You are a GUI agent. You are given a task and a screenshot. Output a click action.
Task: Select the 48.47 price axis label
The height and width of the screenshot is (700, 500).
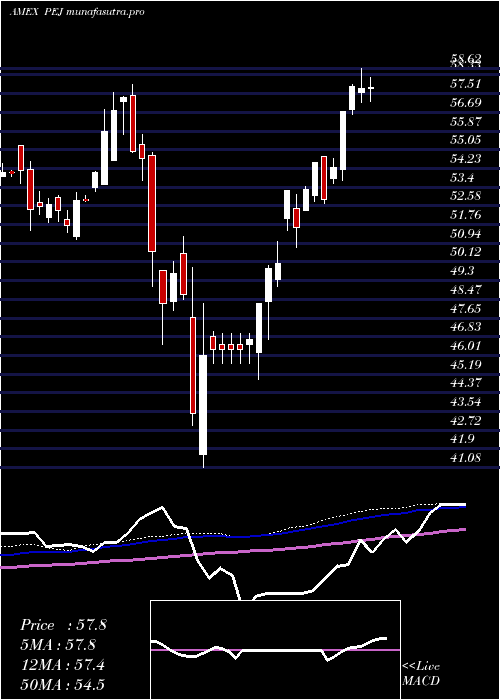click(x=466, y=289)
